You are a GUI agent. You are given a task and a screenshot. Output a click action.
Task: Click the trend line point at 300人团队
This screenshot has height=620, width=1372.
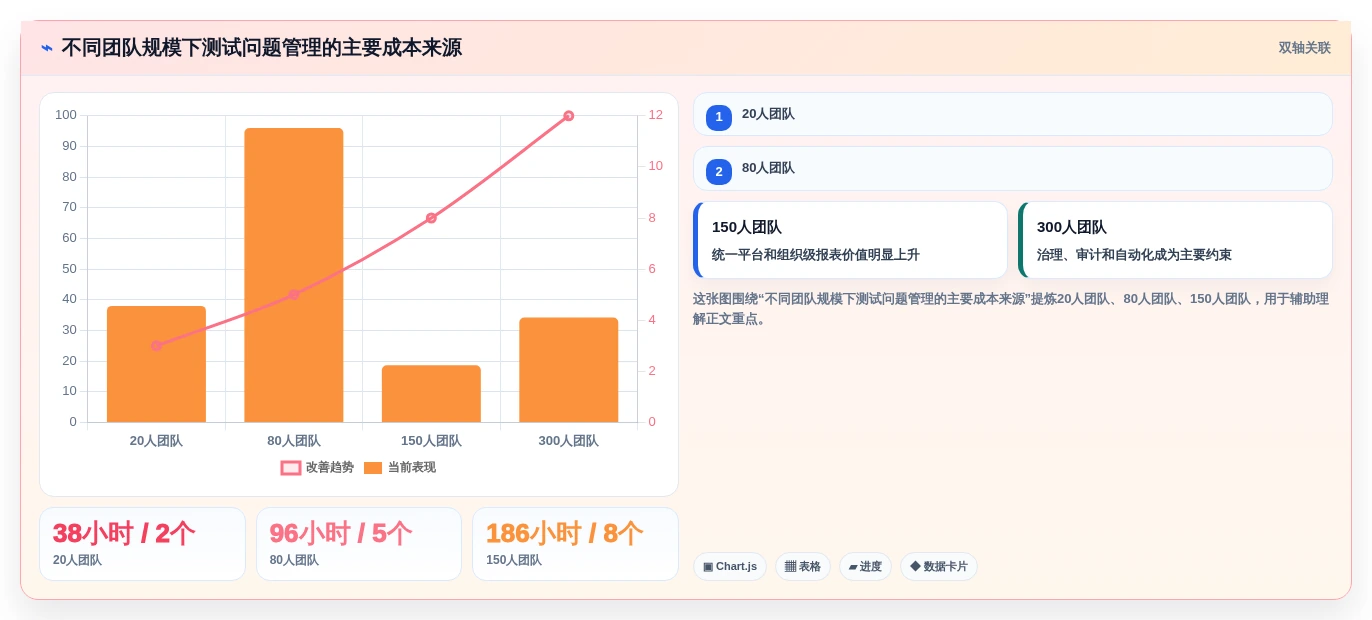(x=569, y=116)
